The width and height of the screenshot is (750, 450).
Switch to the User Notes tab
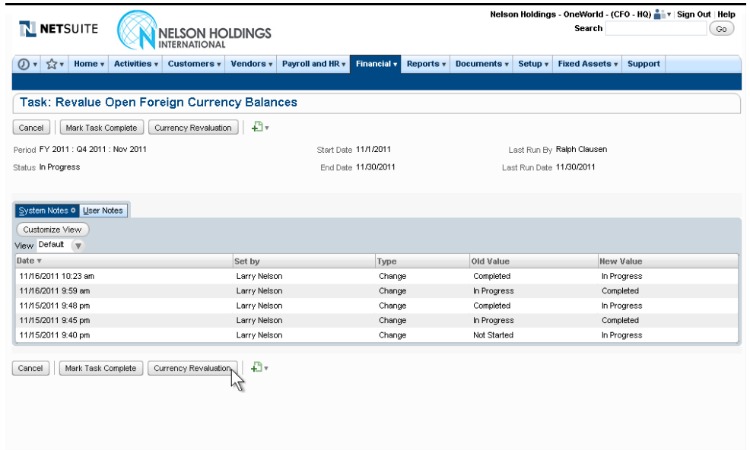[103, 210]
